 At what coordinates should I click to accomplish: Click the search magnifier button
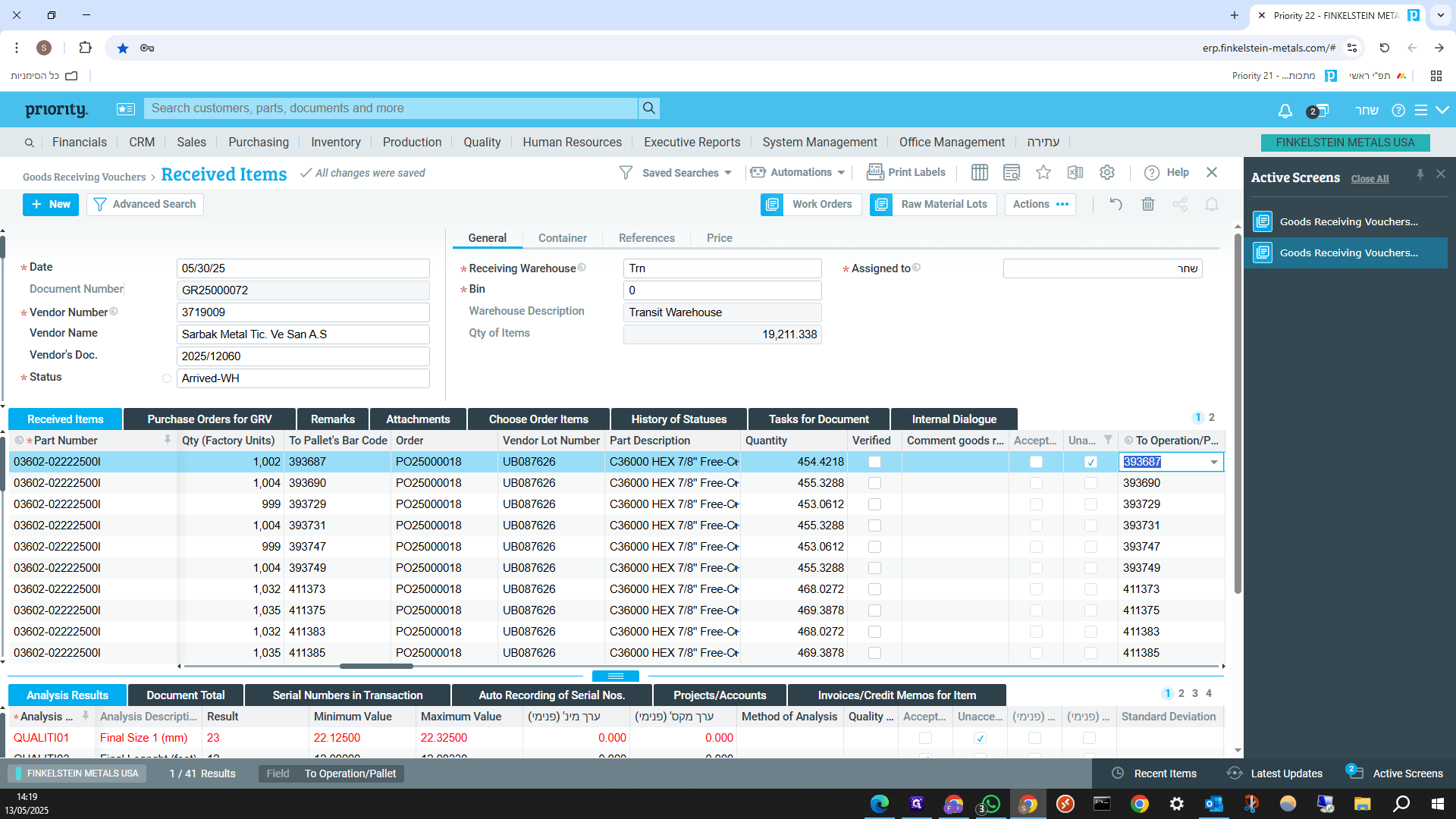(x=649, y=108)
